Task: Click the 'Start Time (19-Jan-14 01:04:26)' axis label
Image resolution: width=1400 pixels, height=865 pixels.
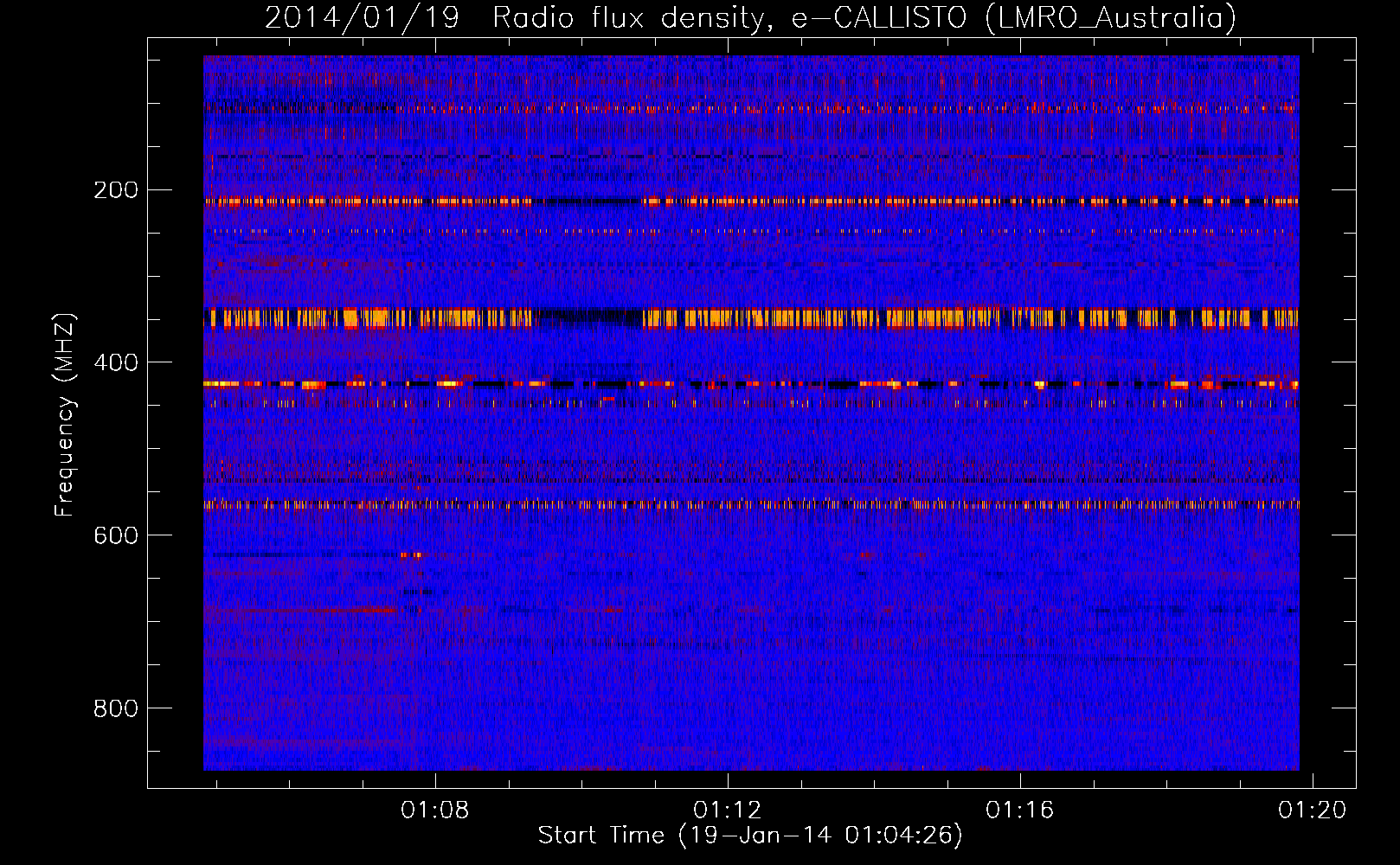Action: coord(750,836)
